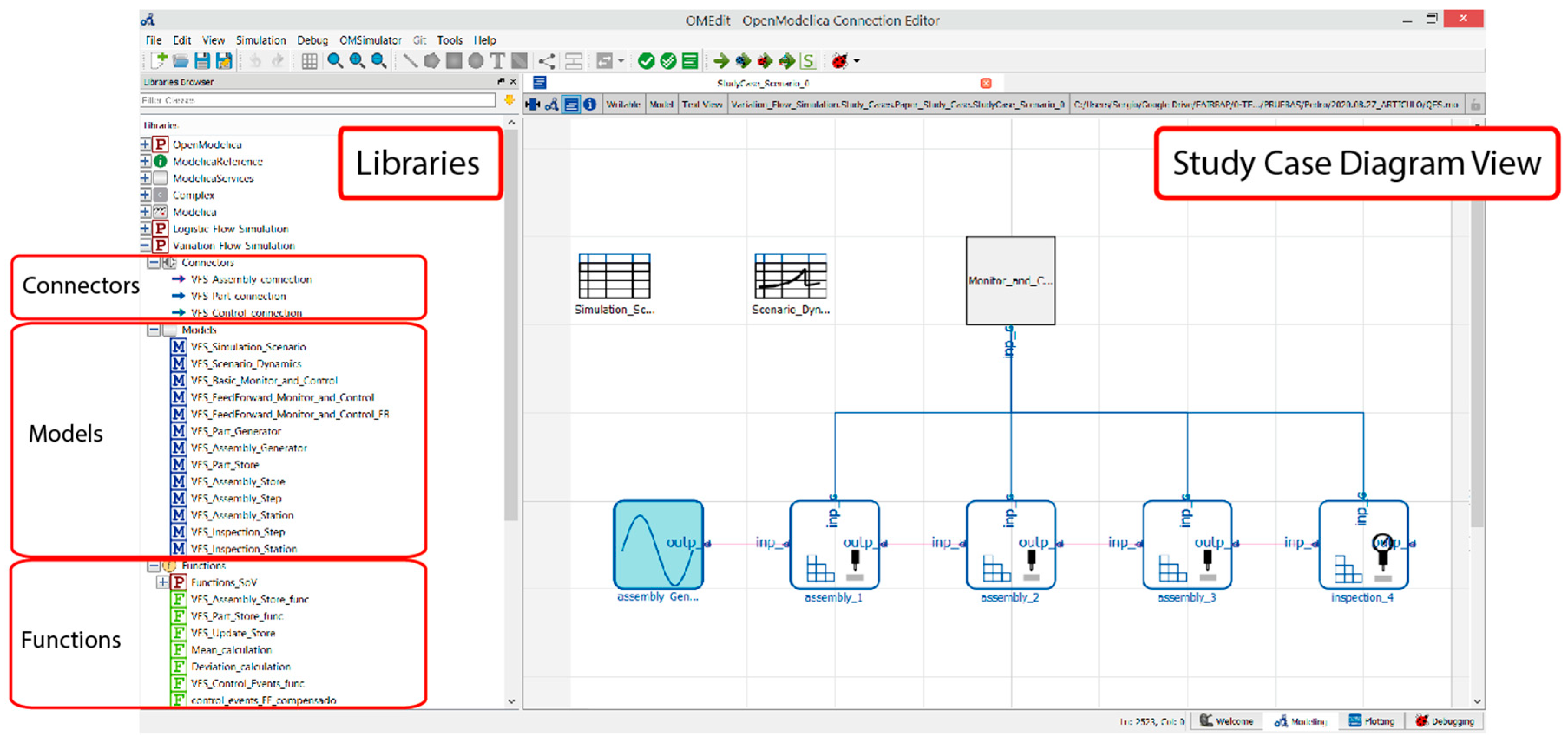Open the Simulation menu
Image resolution: width=1568 pixels, height=746 pixels.
click(260, 40)
